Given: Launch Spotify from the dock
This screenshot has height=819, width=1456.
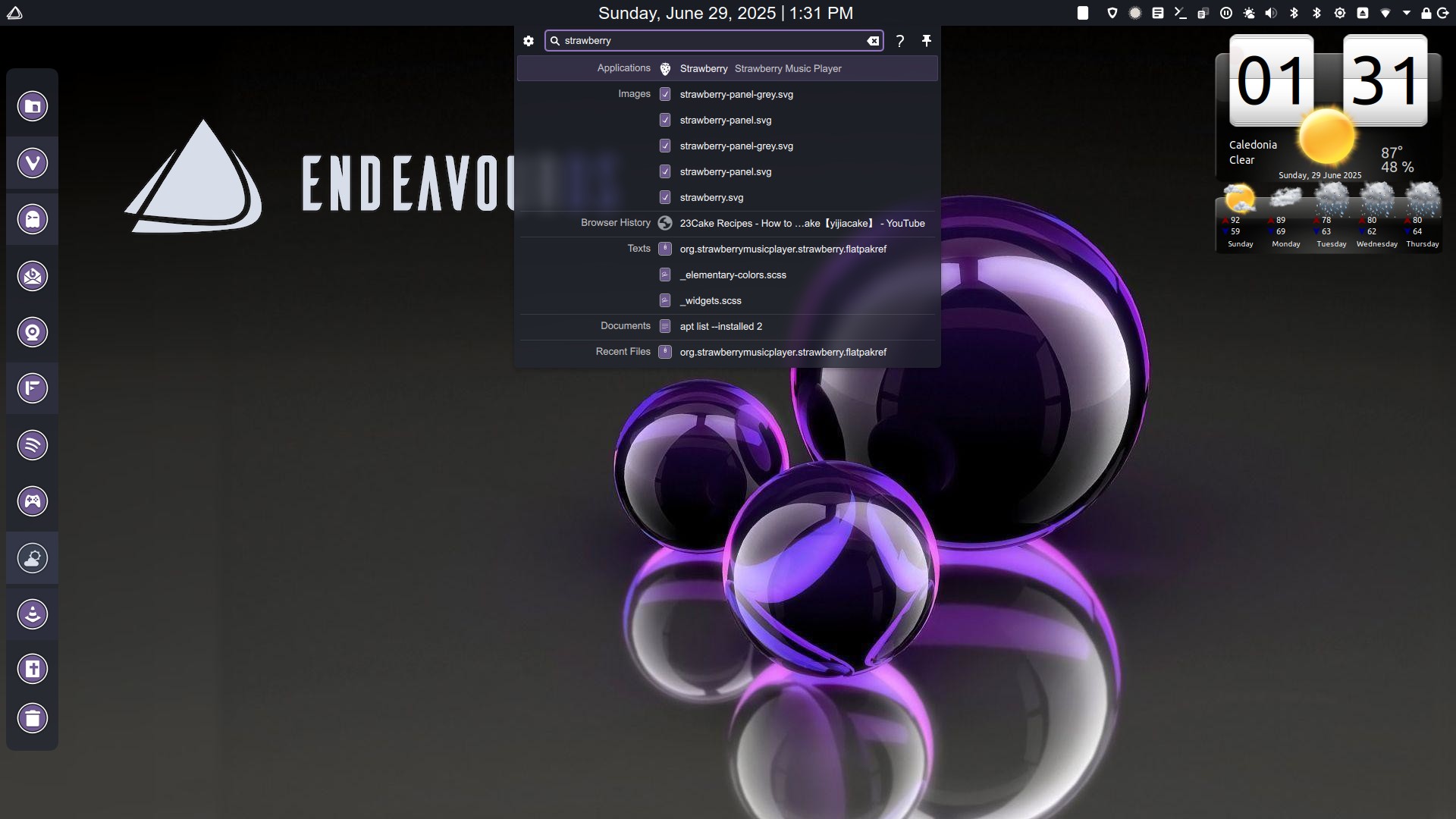Looking at the screenshot, I should tap(33, 445).
